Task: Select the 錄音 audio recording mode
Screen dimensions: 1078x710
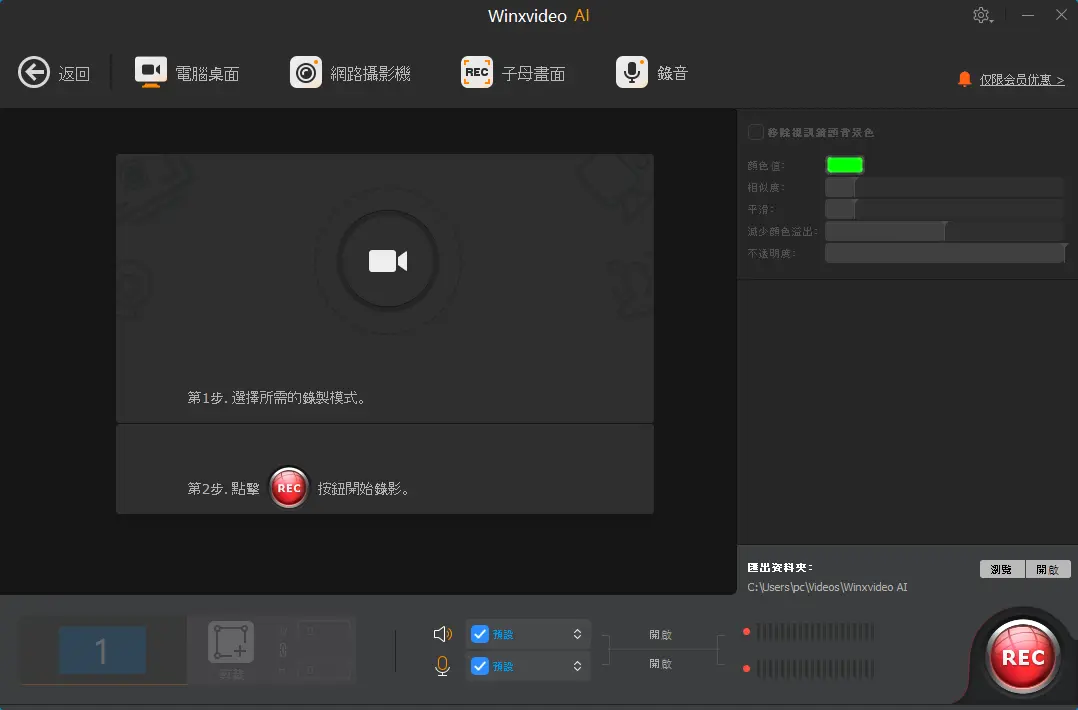Action: coord(651,71)
